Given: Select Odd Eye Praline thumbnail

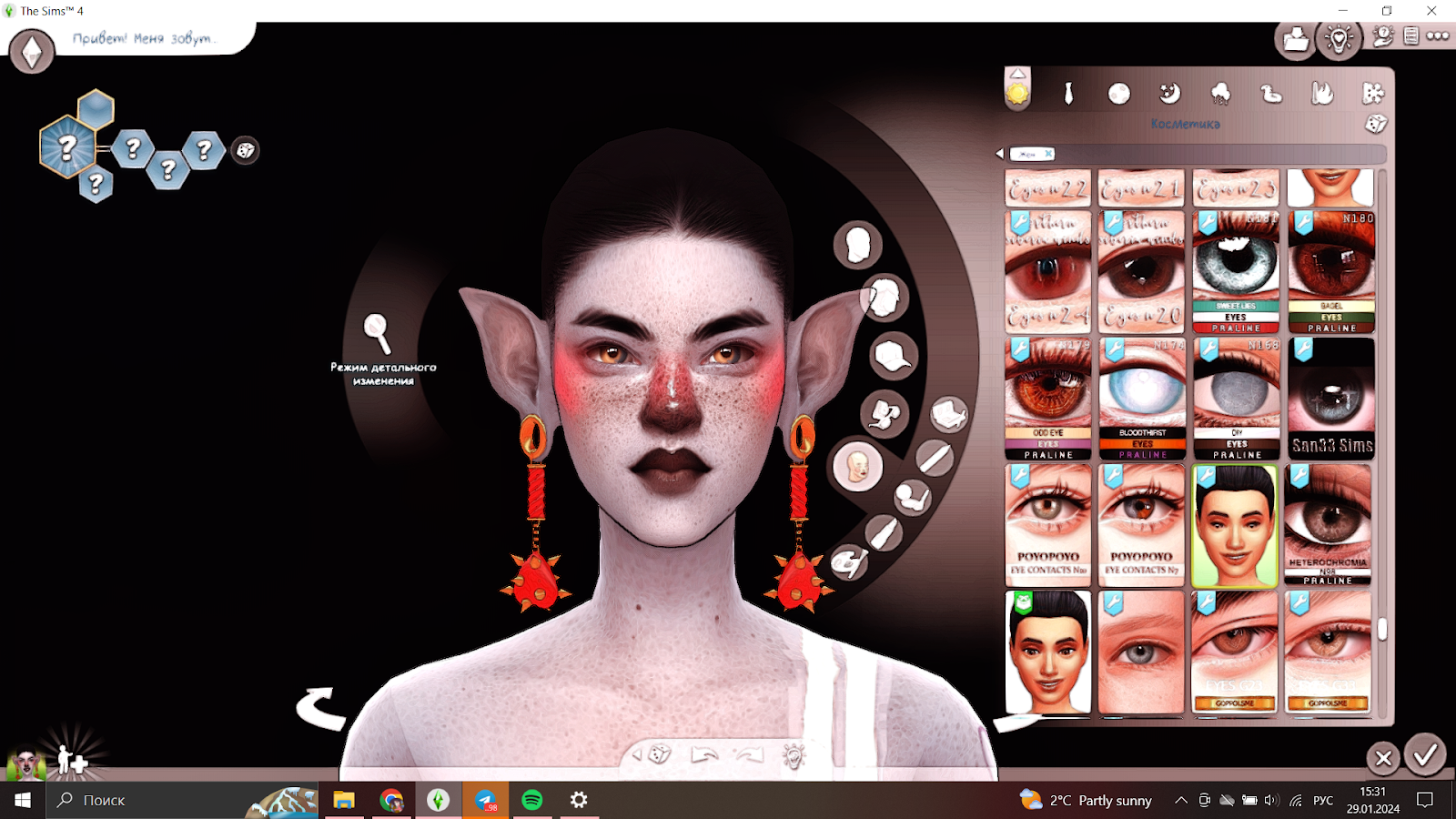Looking at the screenshot, I should 1048,399.
